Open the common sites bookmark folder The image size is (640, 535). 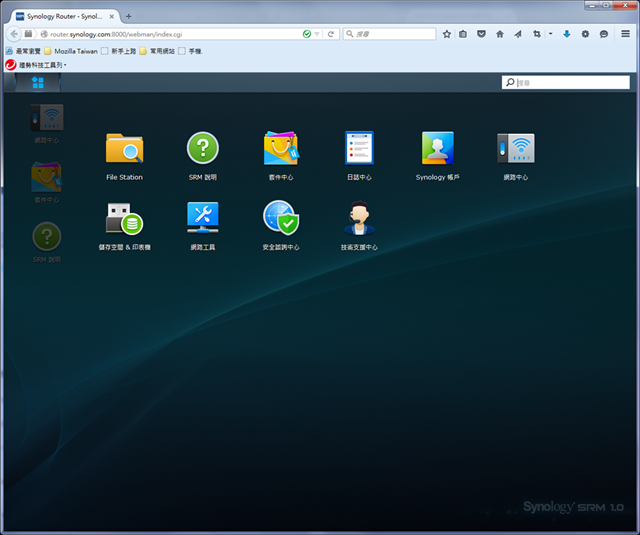coord(157,51)
